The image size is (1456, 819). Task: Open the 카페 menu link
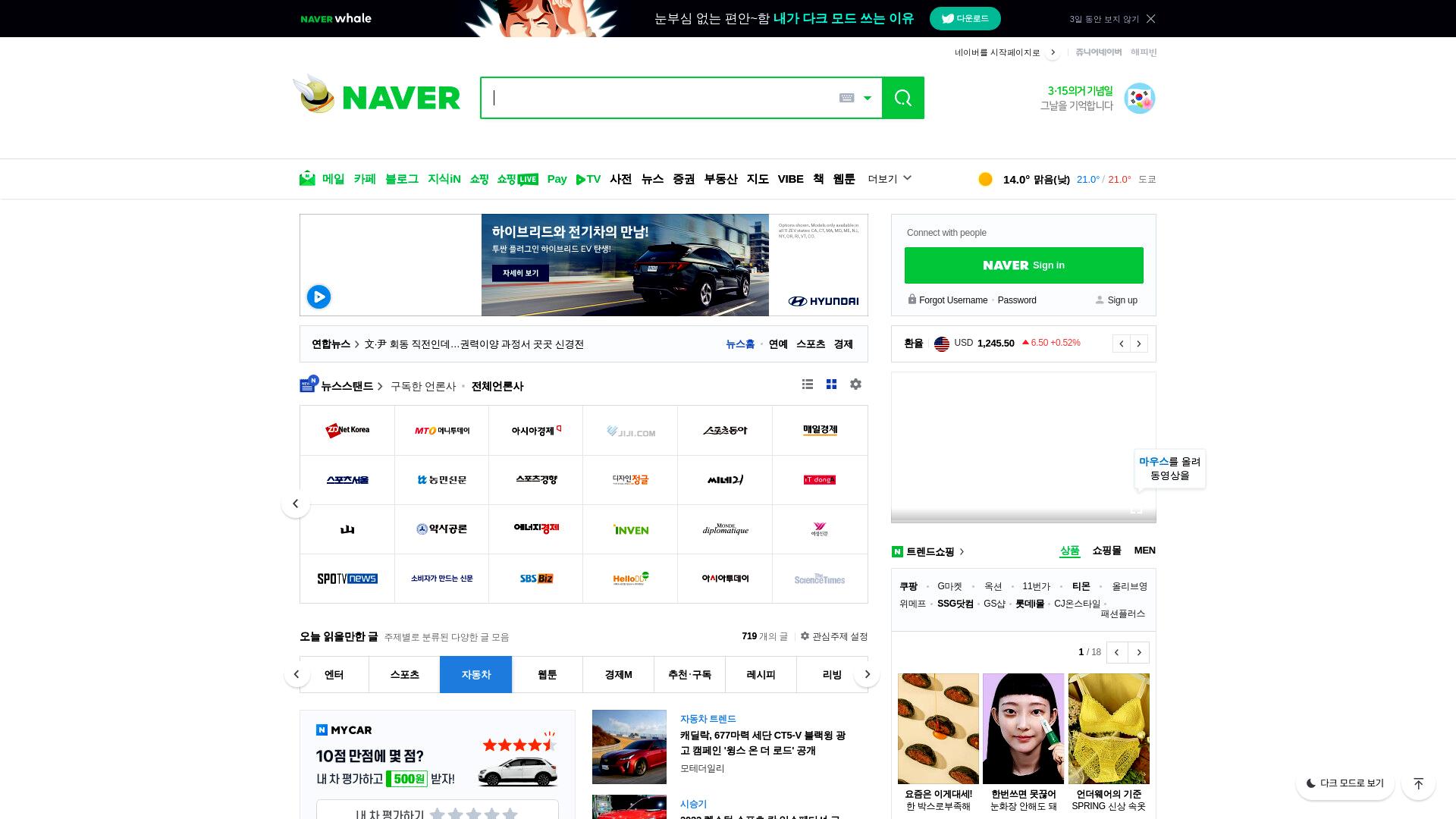[x=365, y=179]
